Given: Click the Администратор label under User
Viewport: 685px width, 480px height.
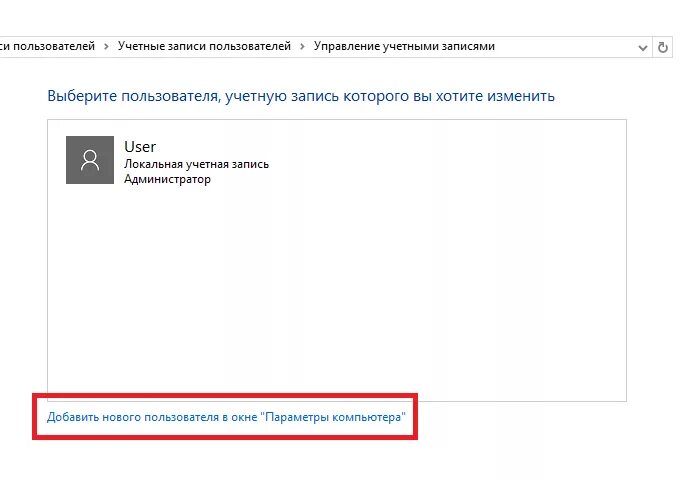Looking at the screenshot, I should (167, 179).
